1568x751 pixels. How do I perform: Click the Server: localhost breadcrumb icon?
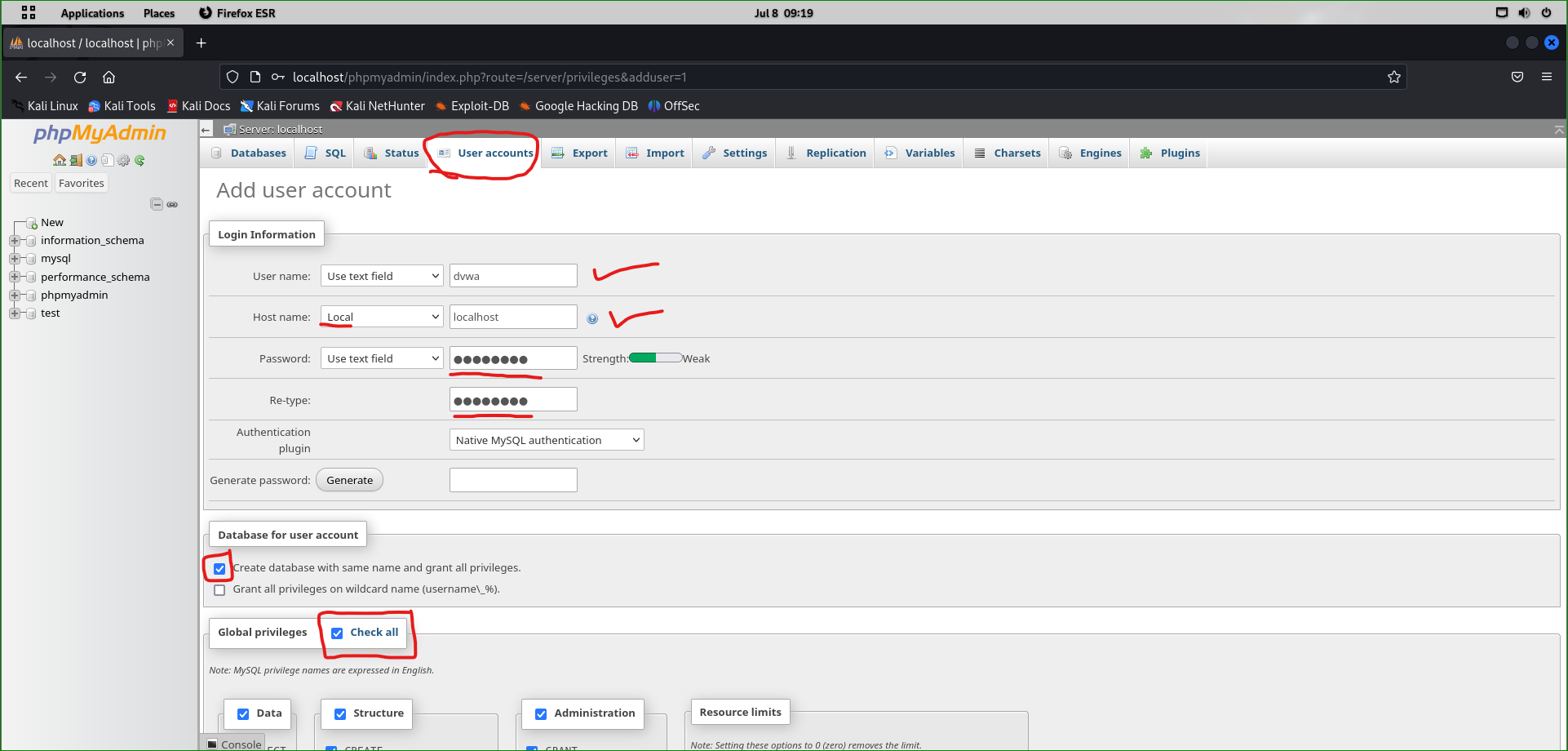229,129
